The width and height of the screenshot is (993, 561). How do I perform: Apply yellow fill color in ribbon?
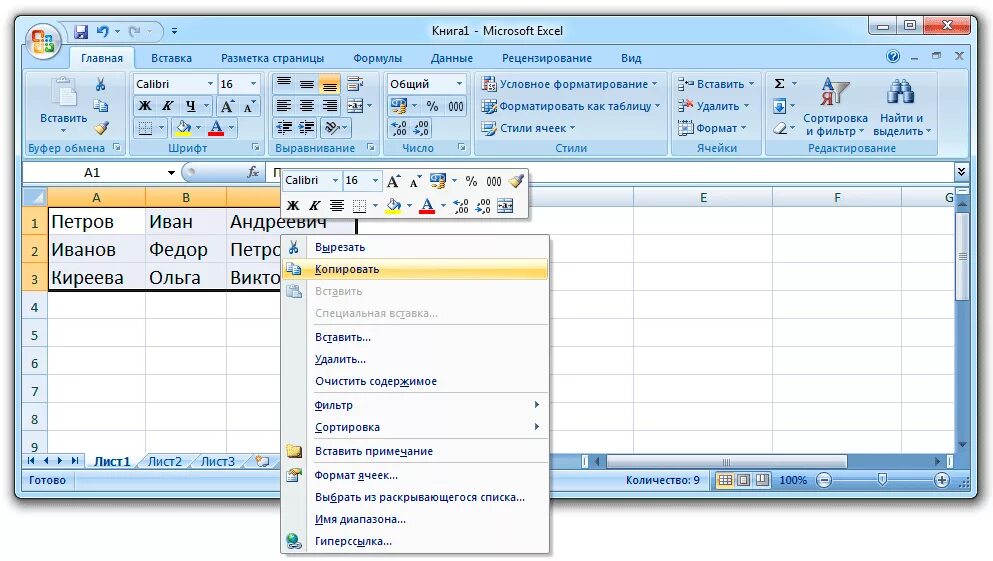pyautogui.click(x=183, y=129)
